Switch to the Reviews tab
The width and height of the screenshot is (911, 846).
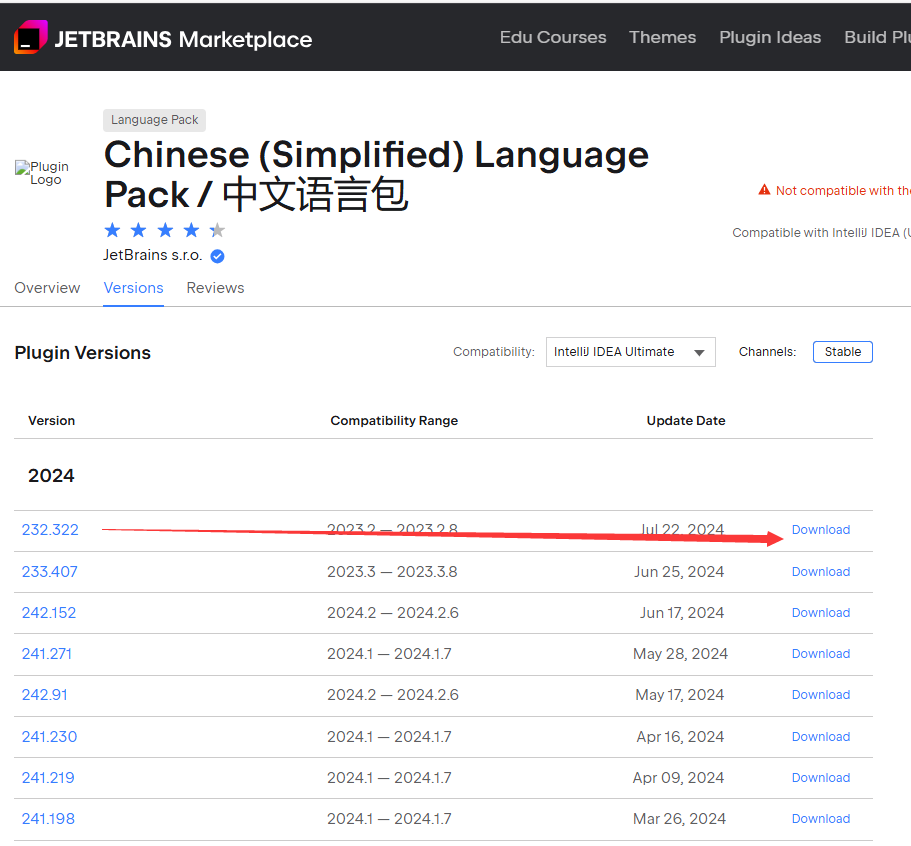tap(215, 288)
